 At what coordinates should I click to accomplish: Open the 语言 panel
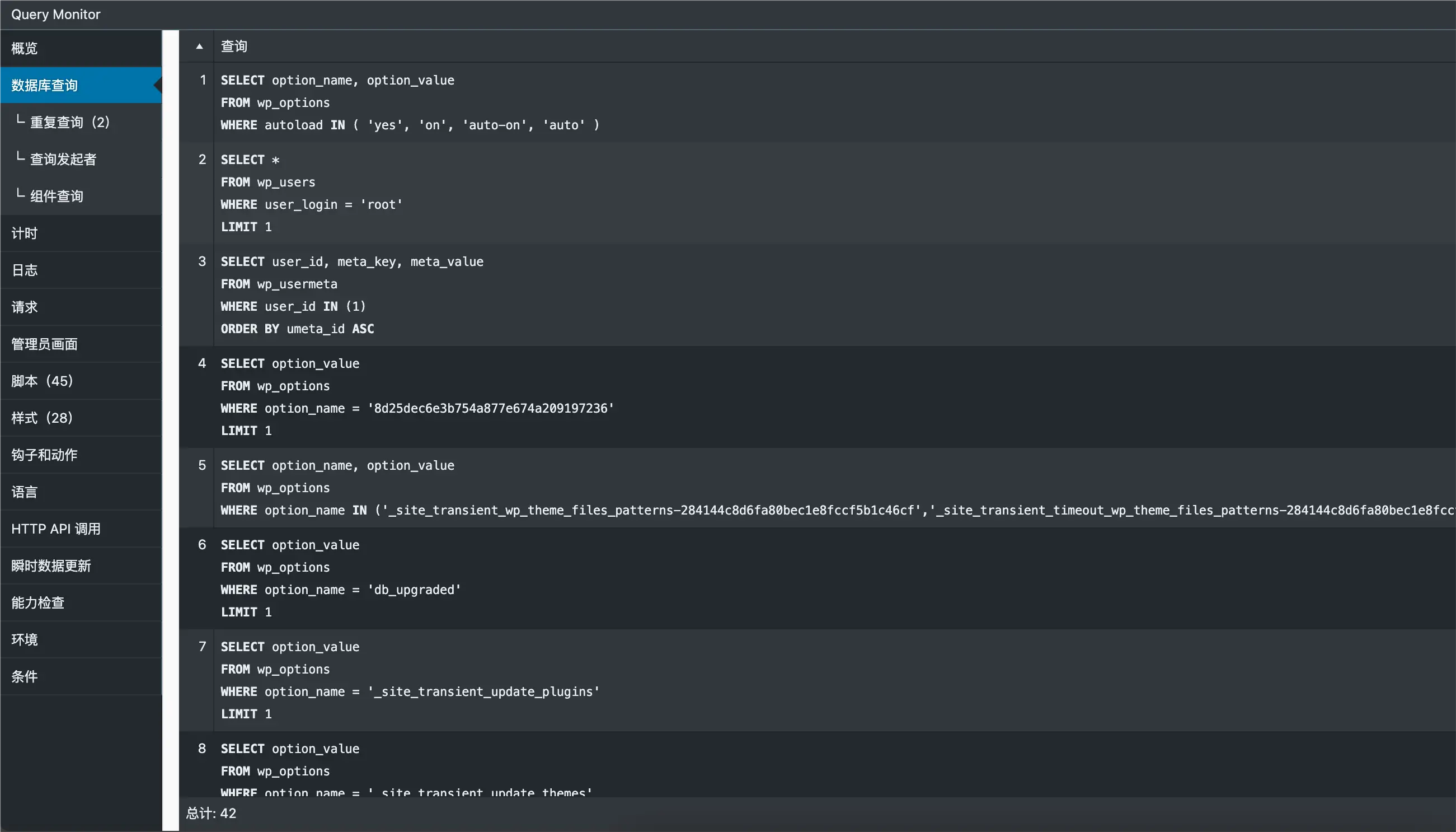pos(81,492)
